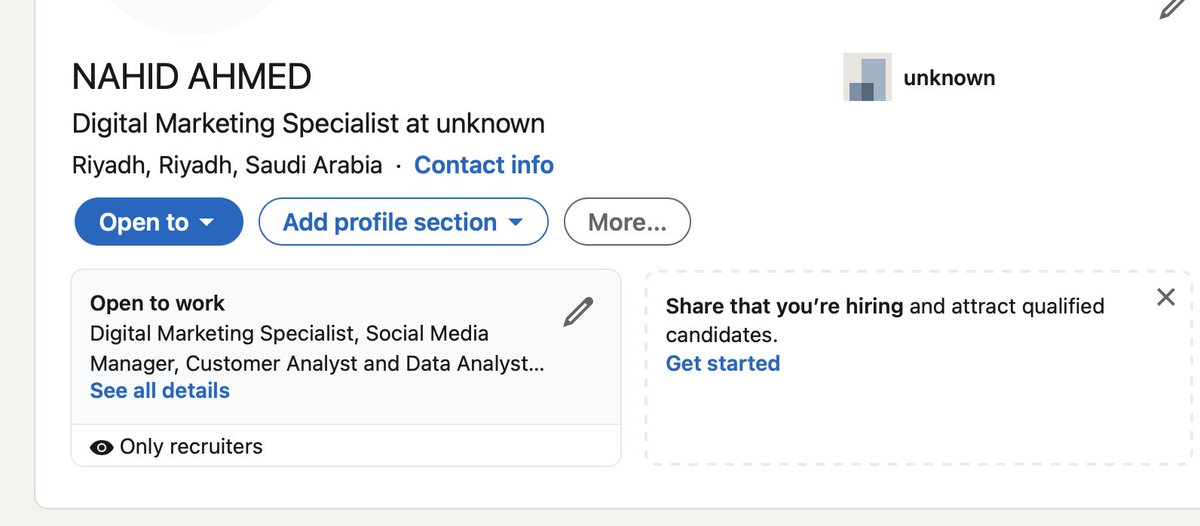The width and height of the screenshot is (1200, 526).
Task: Click the "unknown" company name label
Action: (949, 78)
